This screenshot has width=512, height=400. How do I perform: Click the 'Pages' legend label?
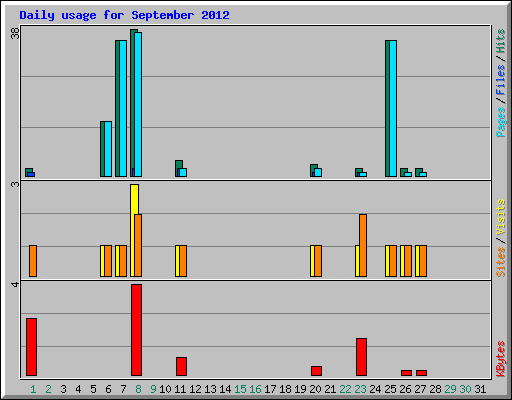(501, 122)
